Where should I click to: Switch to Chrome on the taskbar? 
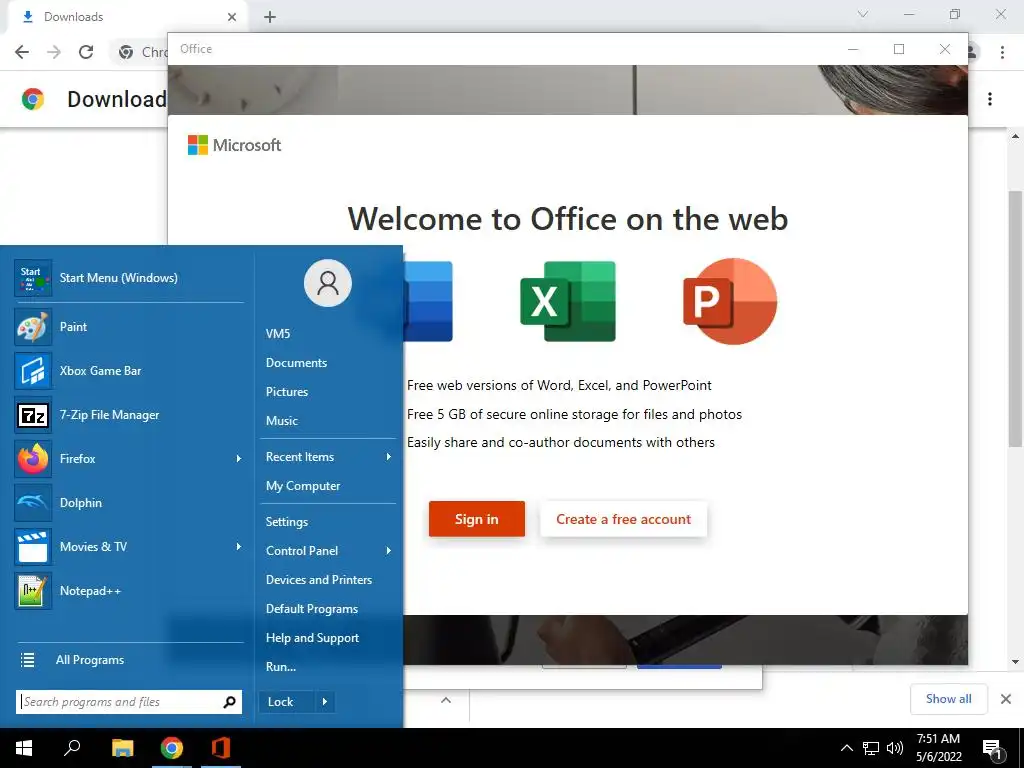(172, 748)
